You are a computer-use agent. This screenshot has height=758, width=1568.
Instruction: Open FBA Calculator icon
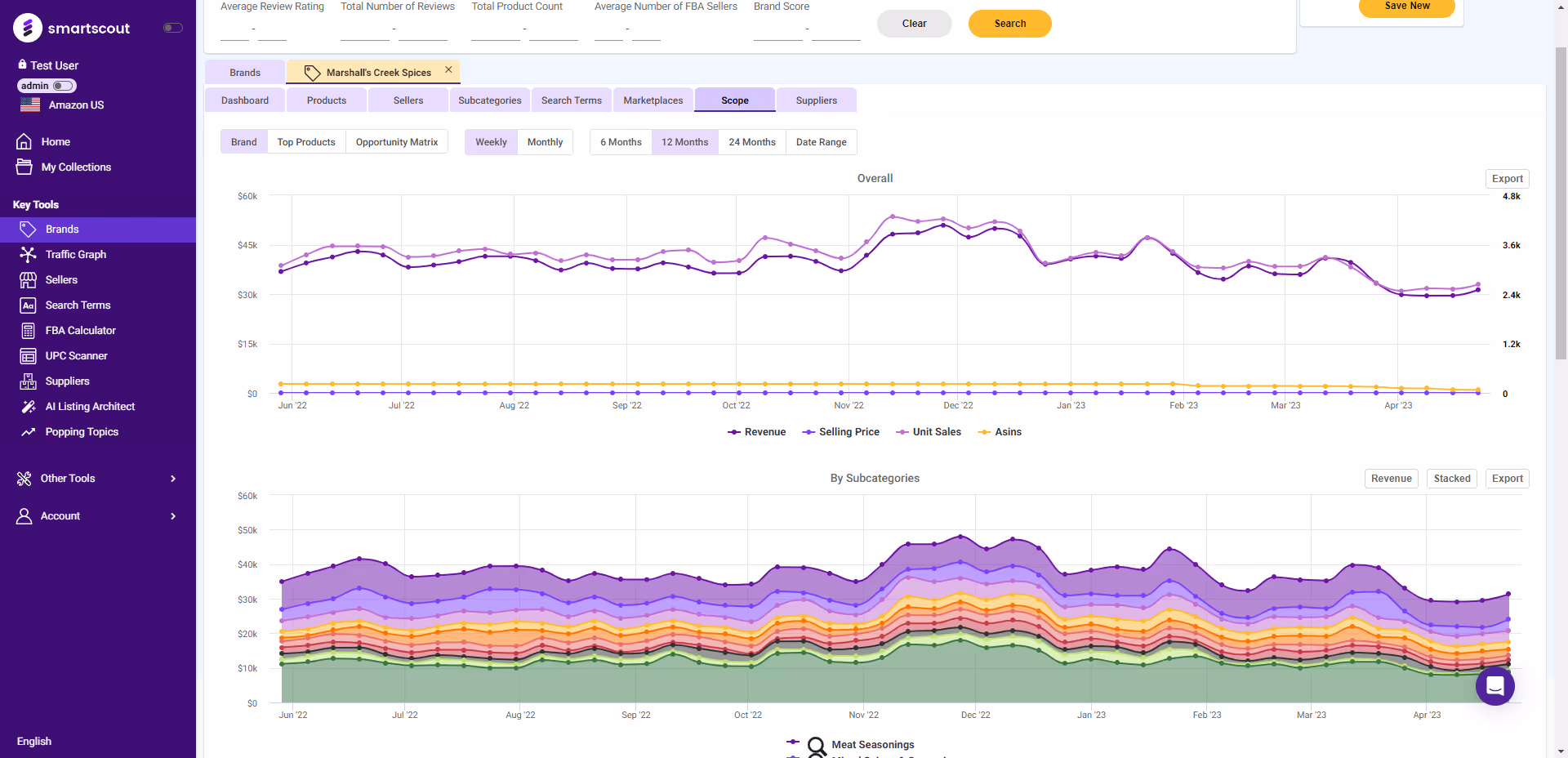pyautogui.click(x=28, y=330)
